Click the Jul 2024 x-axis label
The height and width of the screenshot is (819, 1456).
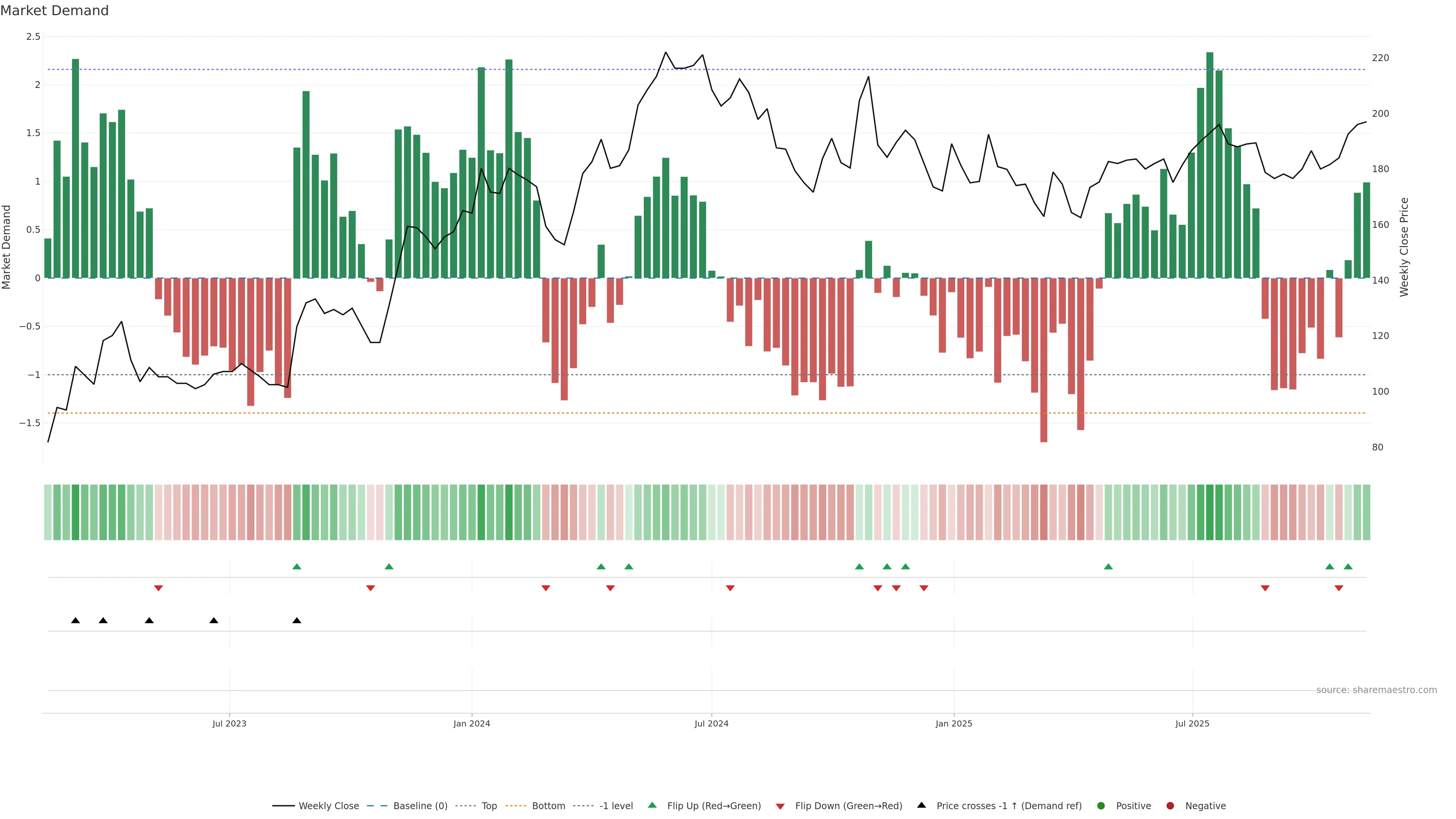pos(712,723)
